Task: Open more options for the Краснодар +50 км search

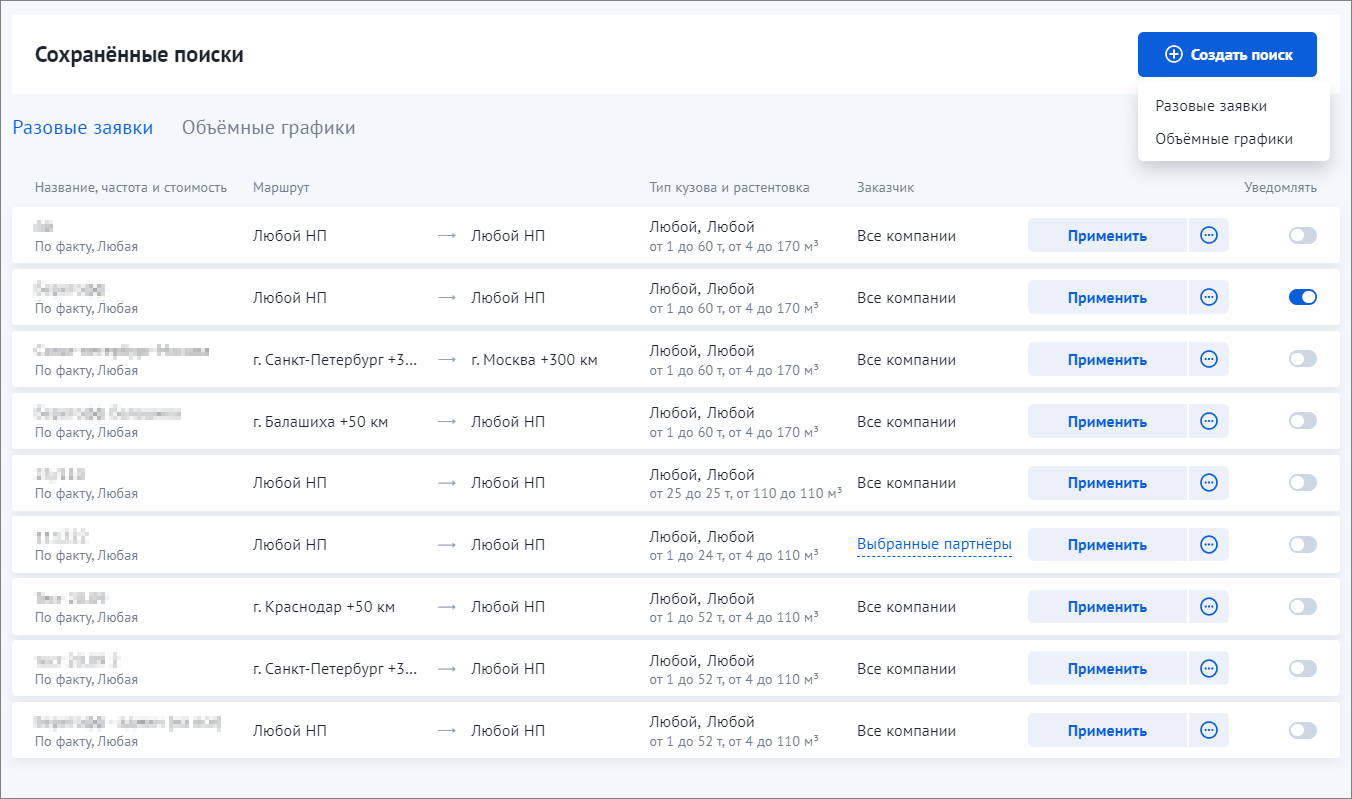Action: (x=1209, y=607)
